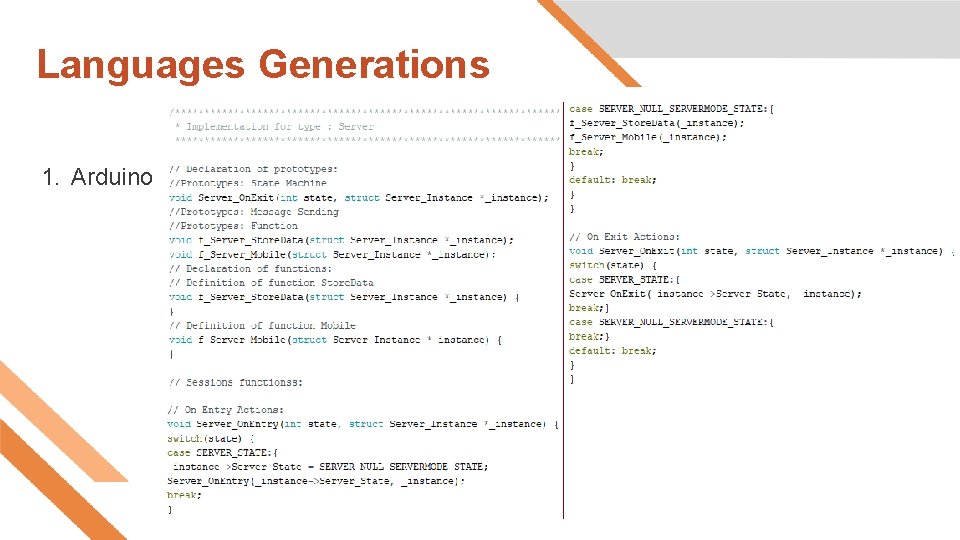This screenshot has width=960, height=540.
Task: Click the Server_State assignment line
Action: coord(330,467)
